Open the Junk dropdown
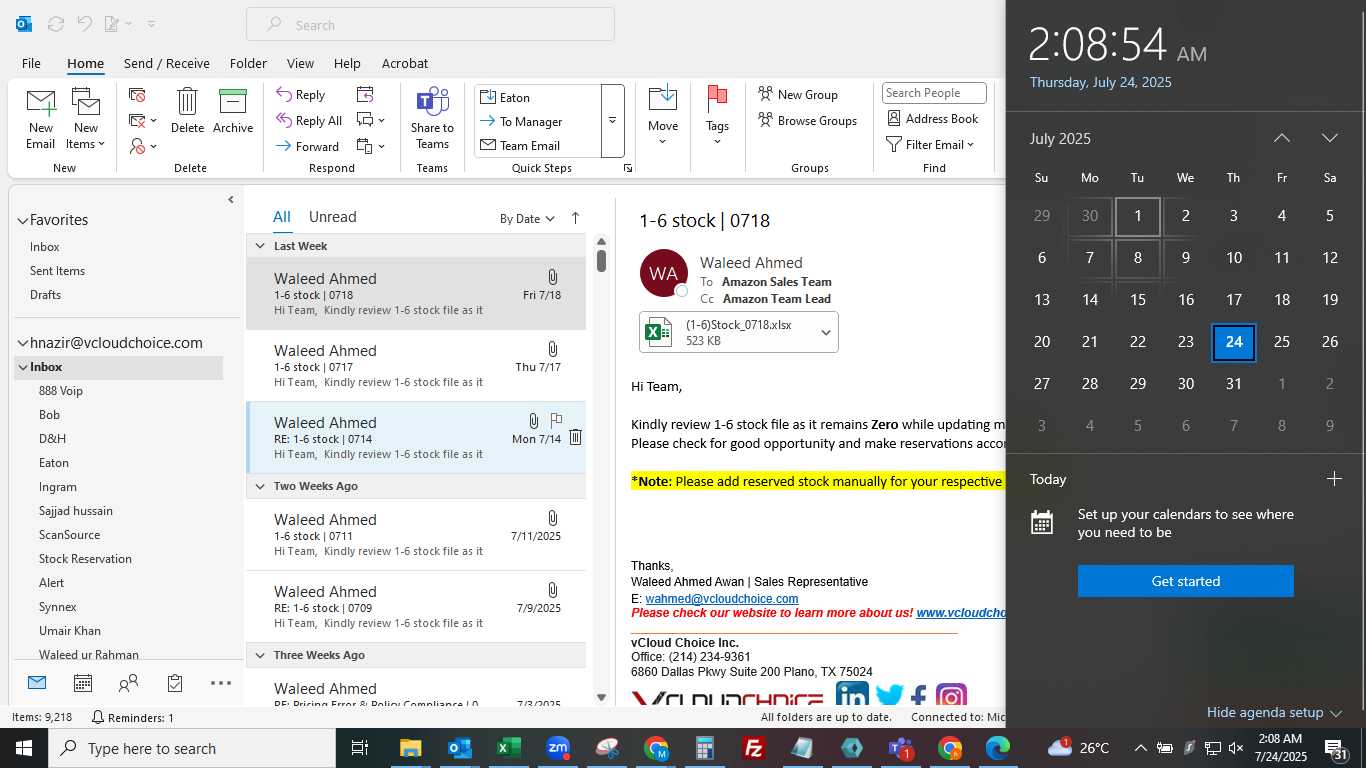Image resolution: width=1366 pixels, height=768 pixels. 143,147
